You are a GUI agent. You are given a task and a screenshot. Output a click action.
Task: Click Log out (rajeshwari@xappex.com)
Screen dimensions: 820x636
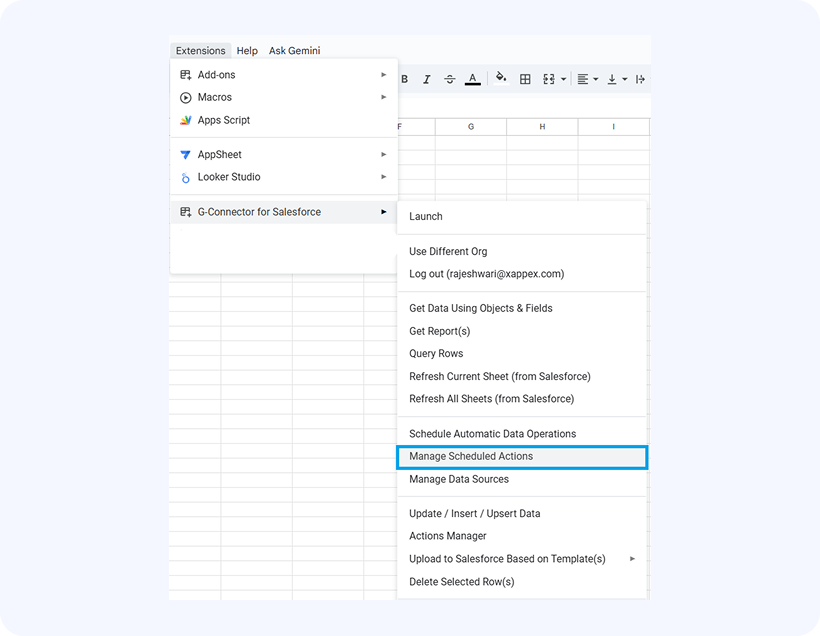coord(486,274)
